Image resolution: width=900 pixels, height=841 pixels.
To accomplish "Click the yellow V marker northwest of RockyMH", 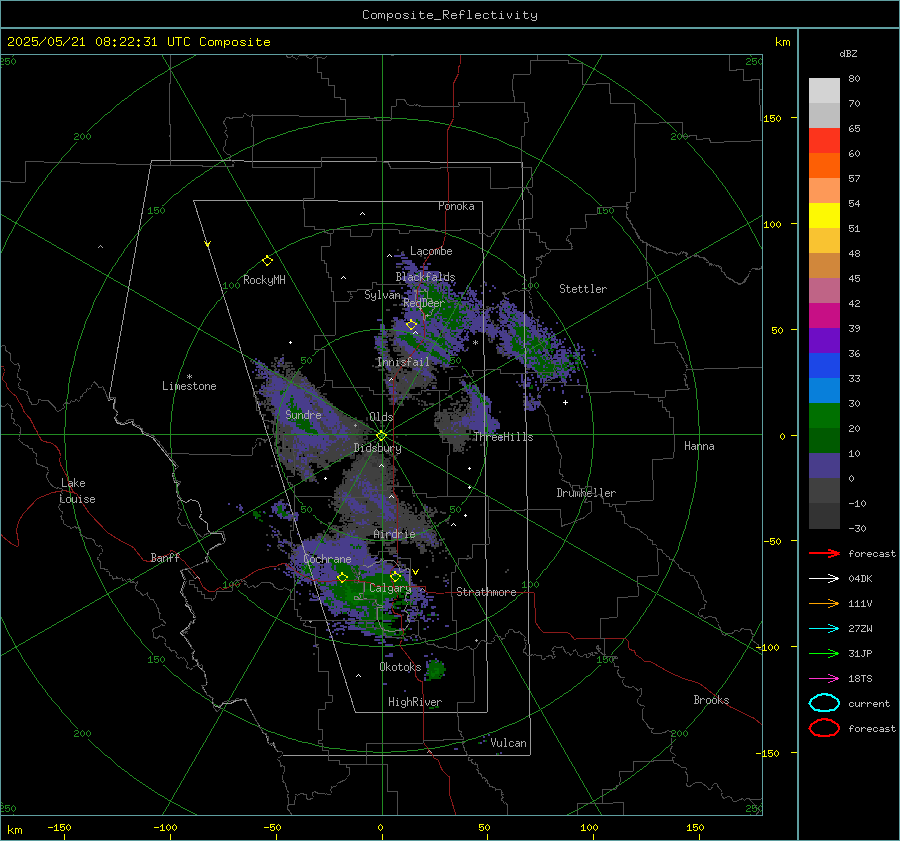I will click(x=208, y=244).
